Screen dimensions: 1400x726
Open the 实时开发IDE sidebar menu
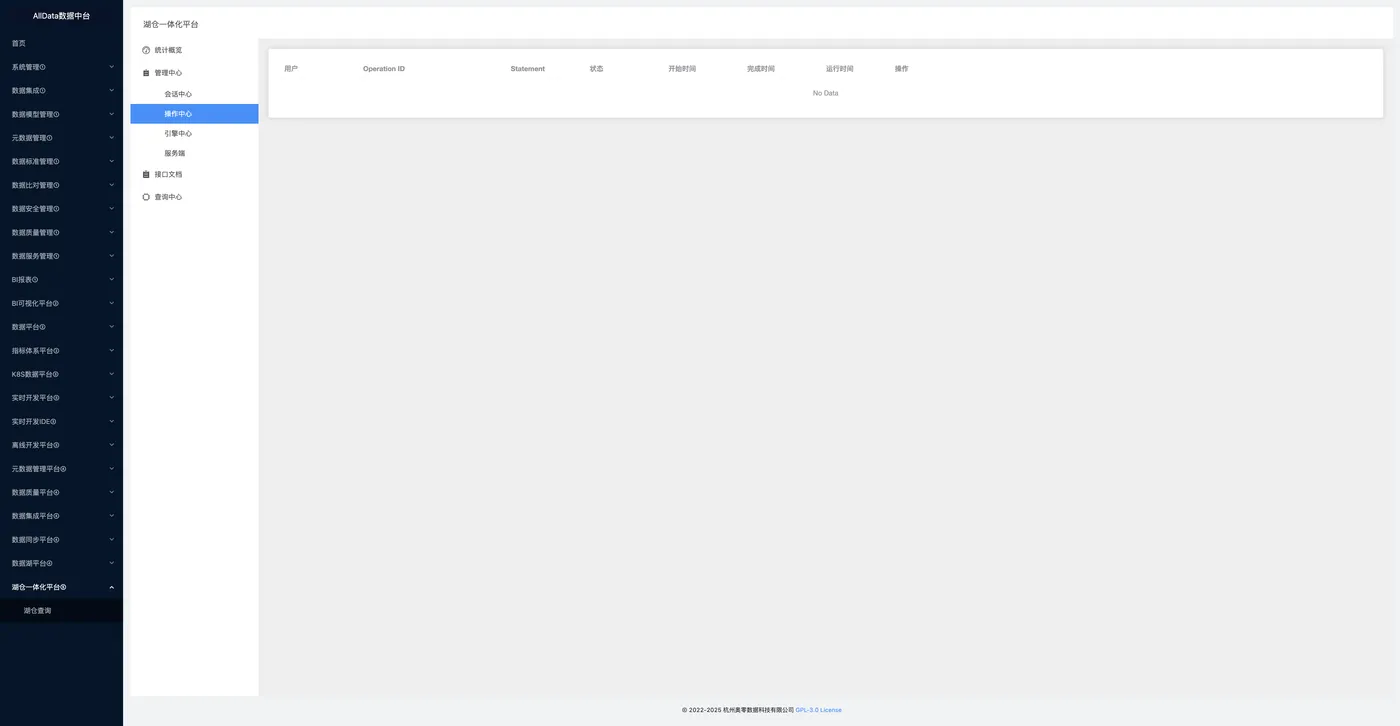[x=61, y=421]
